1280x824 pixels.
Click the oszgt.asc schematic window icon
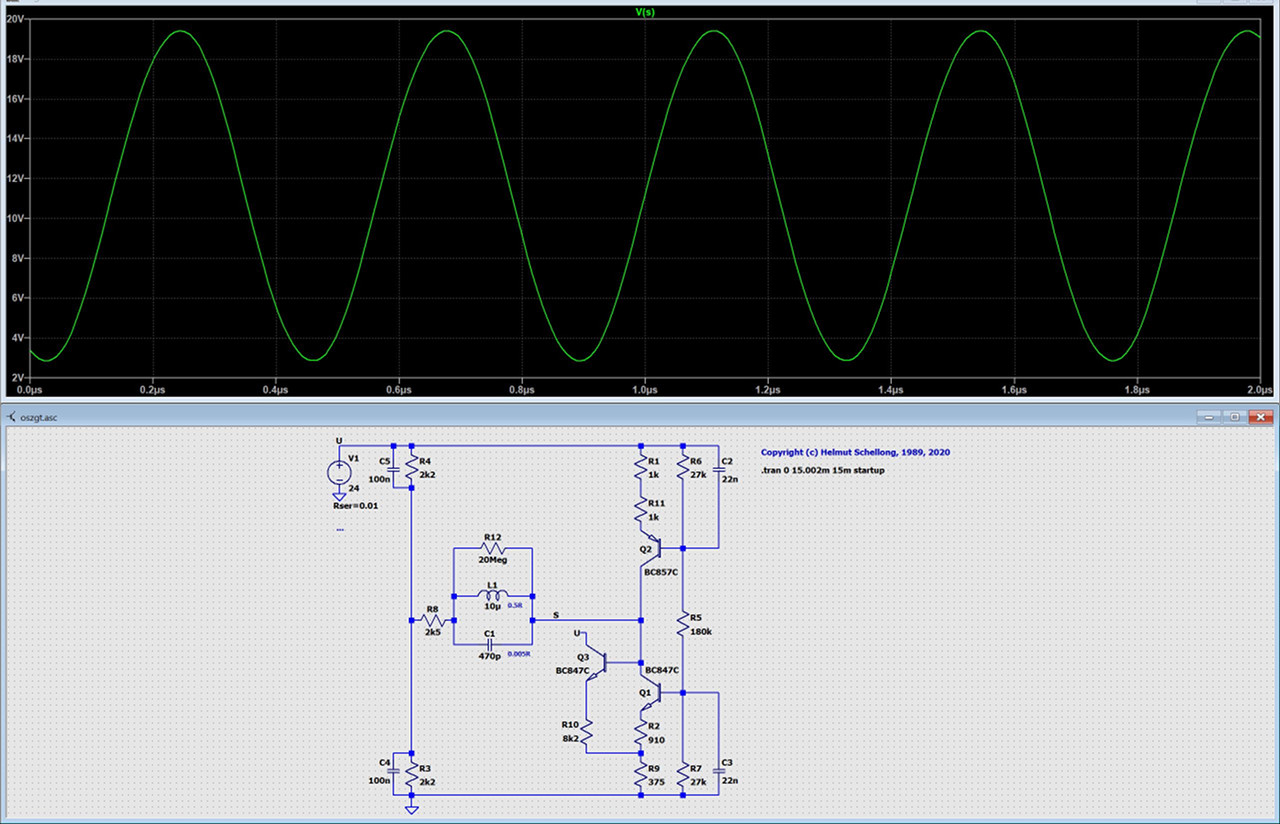[11, 416]
